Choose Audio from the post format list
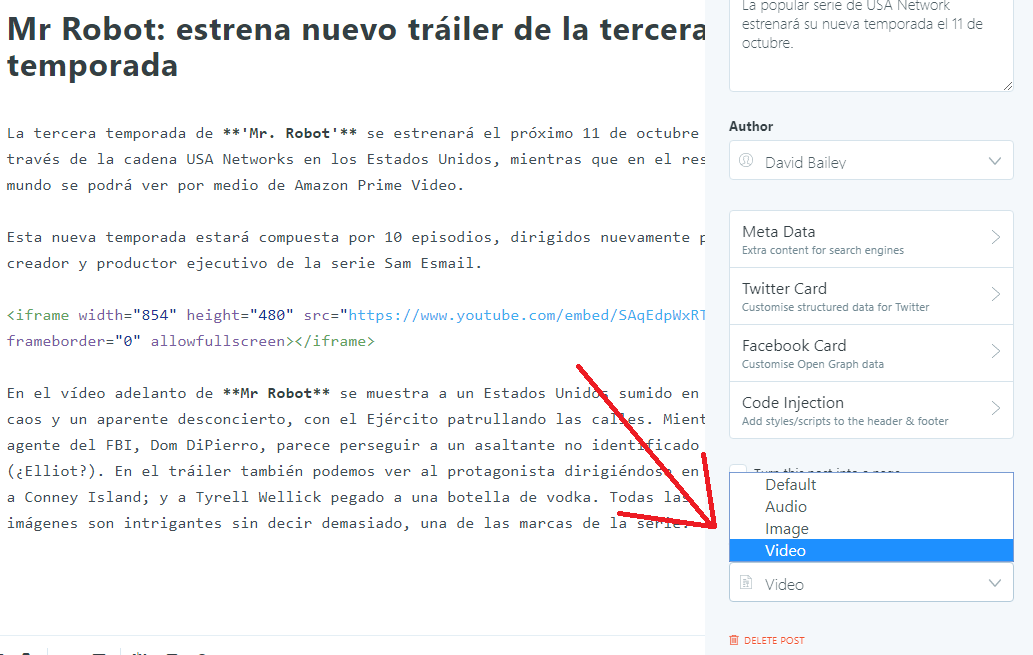The width and height of the screenshot is (1033, 655). coord(871,507)
